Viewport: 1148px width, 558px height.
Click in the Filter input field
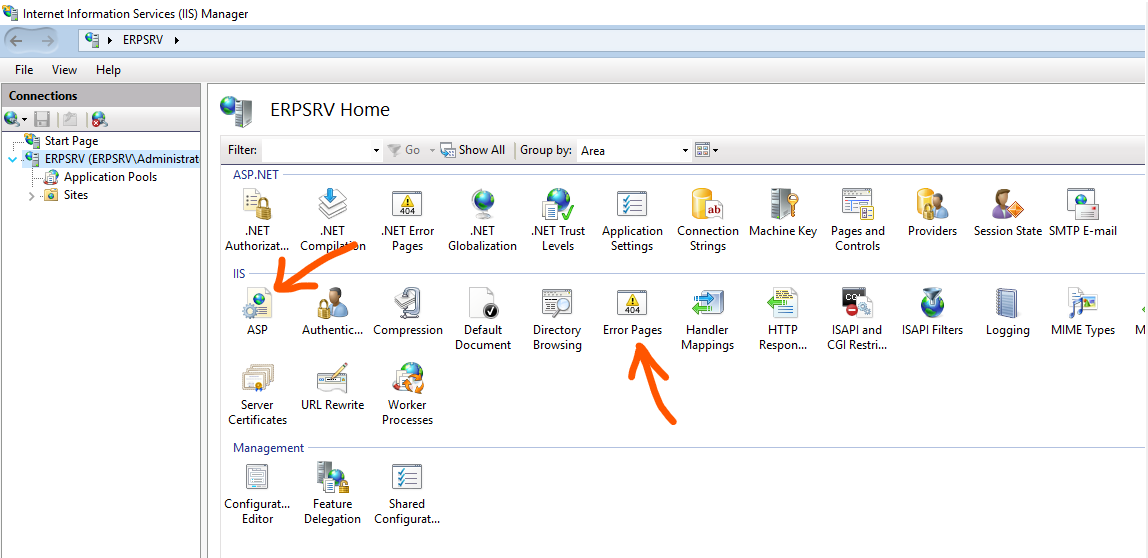pyautogui.click(x=316, y=150)
